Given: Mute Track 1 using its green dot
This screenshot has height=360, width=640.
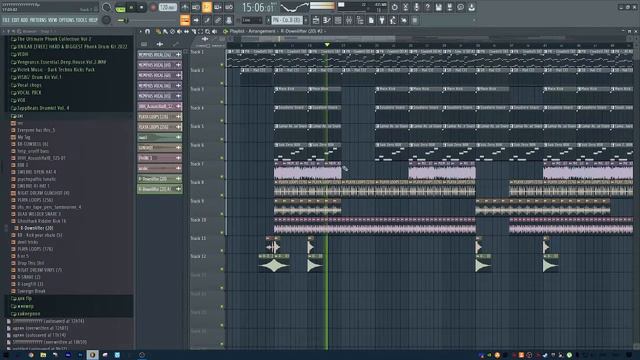Looking at the screenshot, I should [222, 64].
